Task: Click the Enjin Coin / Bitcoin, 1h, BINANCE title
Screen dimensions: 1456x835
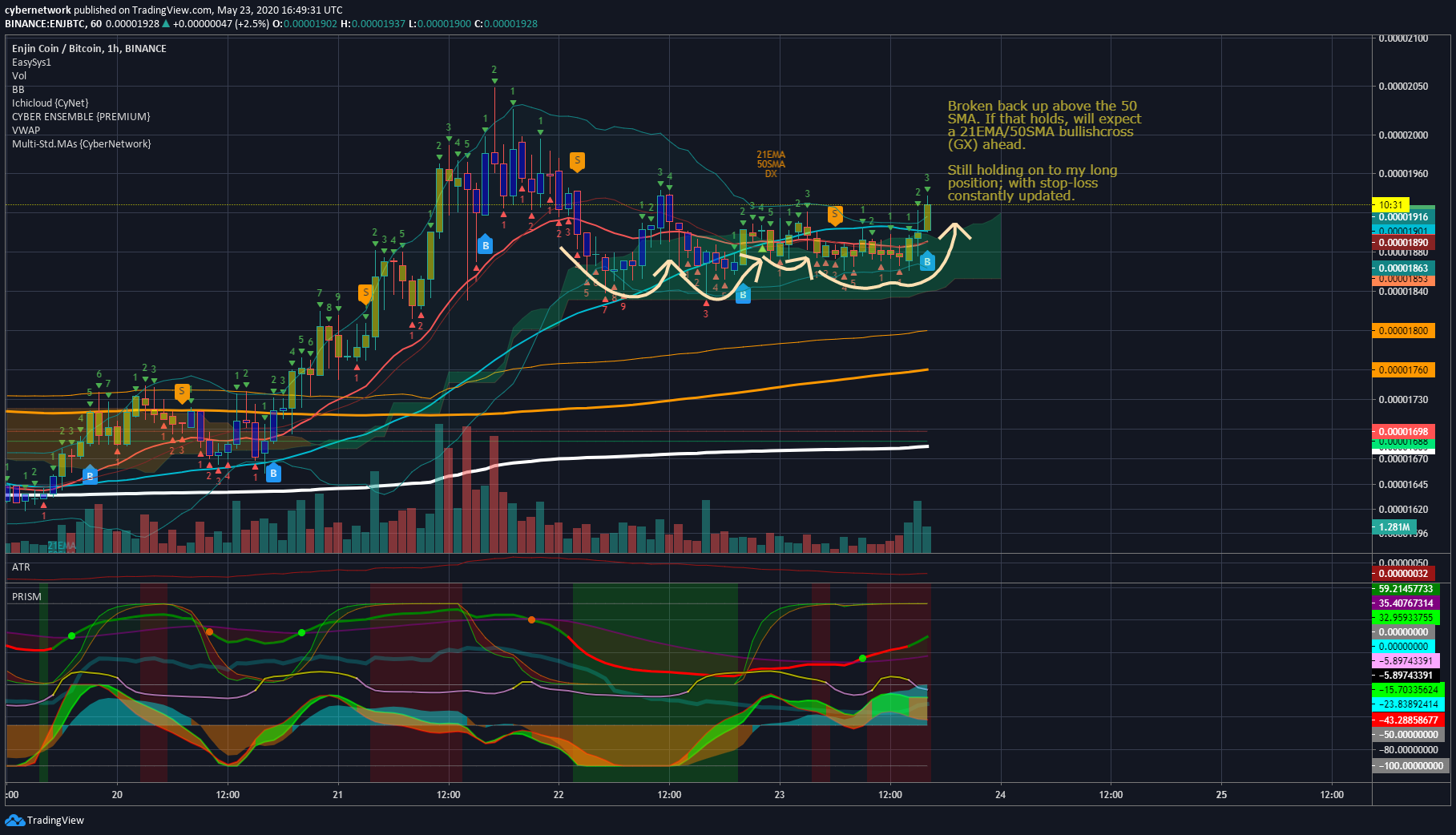Action: click(89, 49)
